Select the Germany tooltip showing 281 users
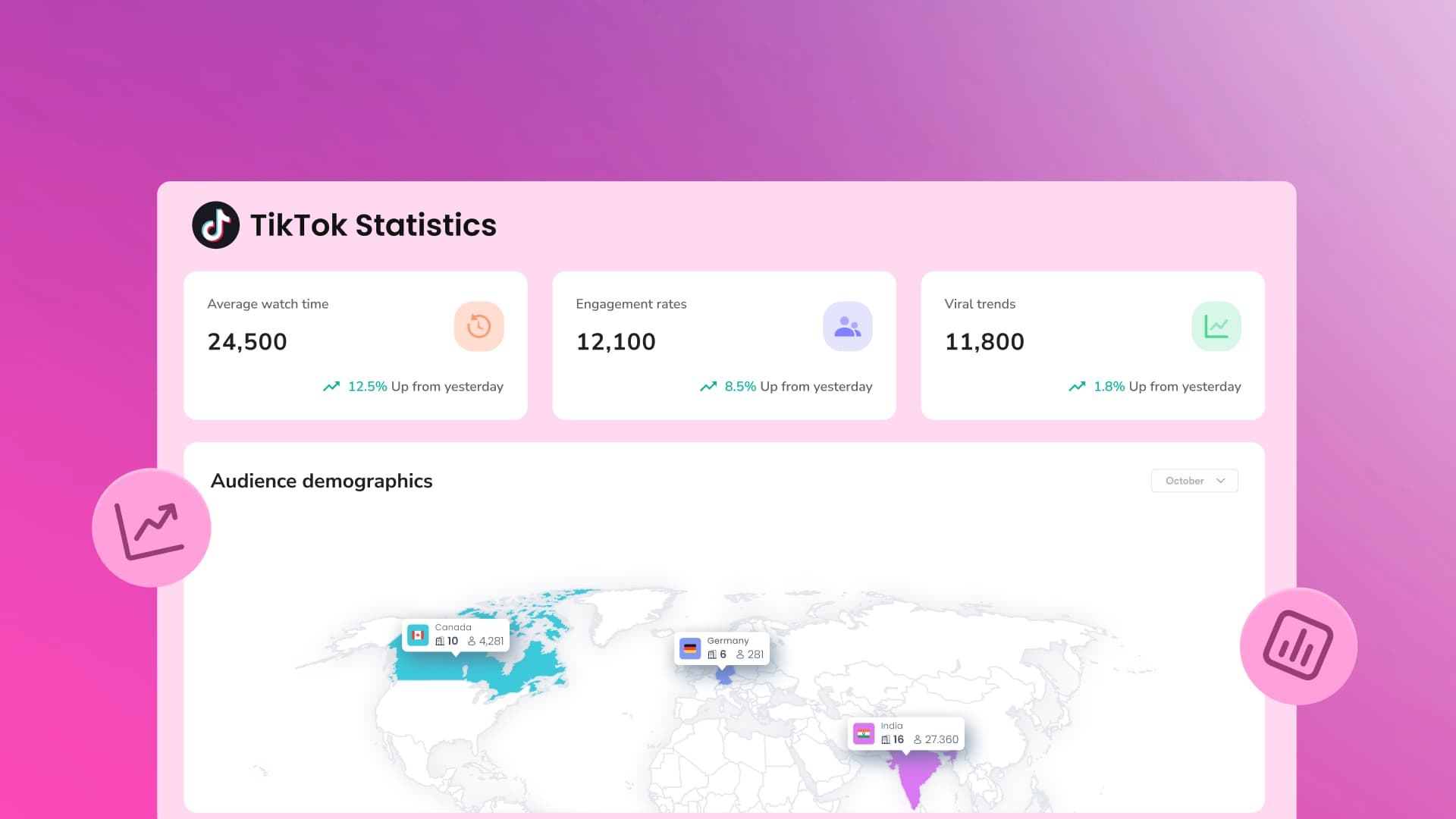Image resolution: width=1456 pixels, height=819 pixels. [723, 648]
